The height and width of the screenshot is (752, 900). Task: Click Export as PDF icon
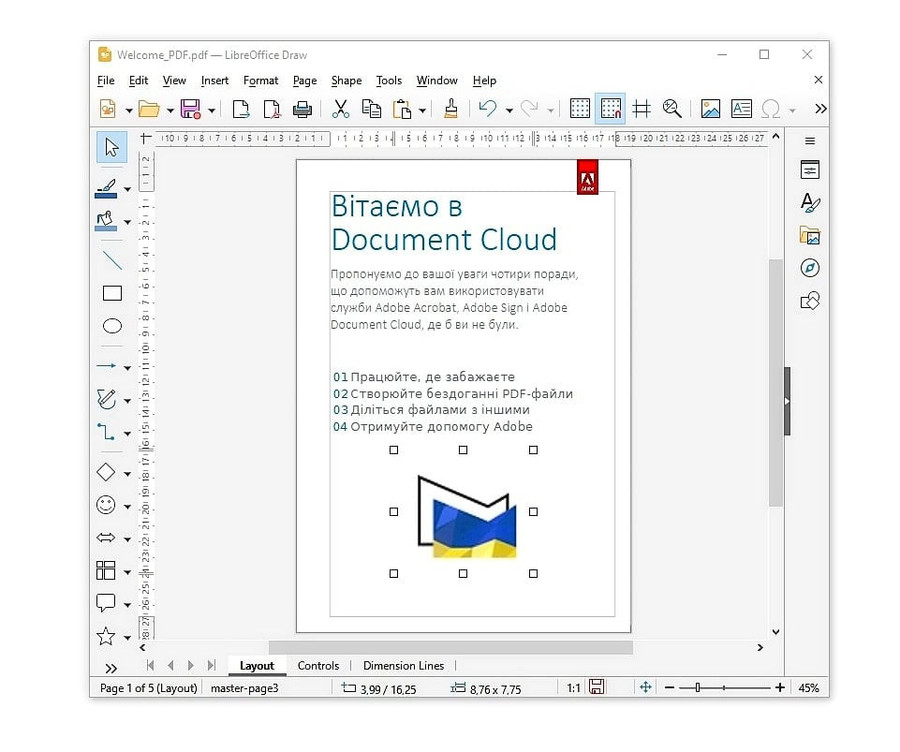click(271, 108)
